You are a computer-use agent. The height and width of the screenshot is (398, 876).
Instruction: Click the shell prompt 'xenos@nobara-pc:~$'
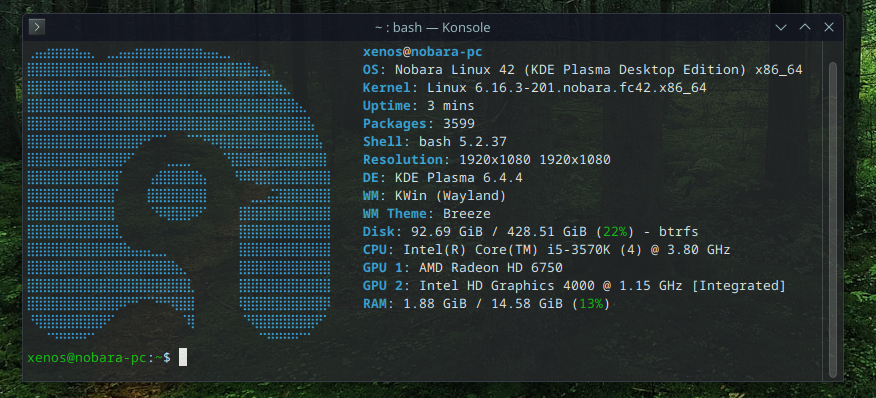(99, 357)
